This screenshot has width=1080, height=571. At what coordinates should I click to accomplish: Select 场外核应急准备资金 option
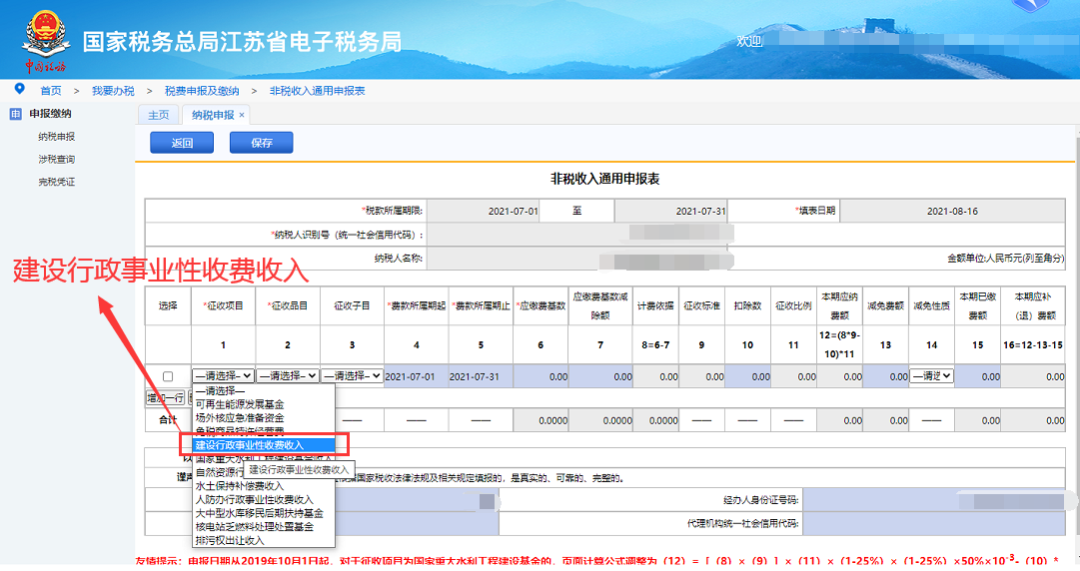coord(264,418)
